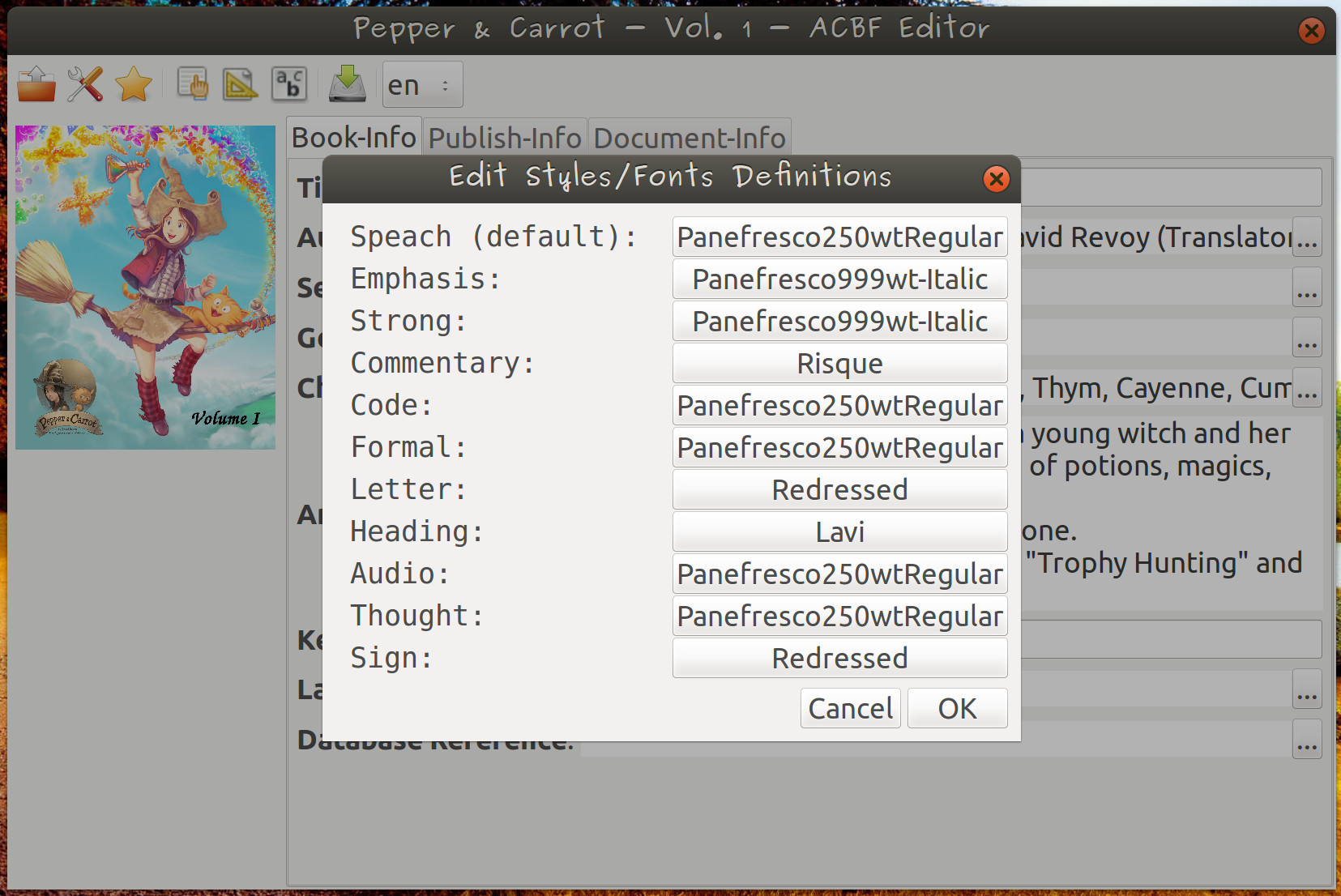Click '...' button on Database Reference row
1341x896 pixels.
point(1307,740)
